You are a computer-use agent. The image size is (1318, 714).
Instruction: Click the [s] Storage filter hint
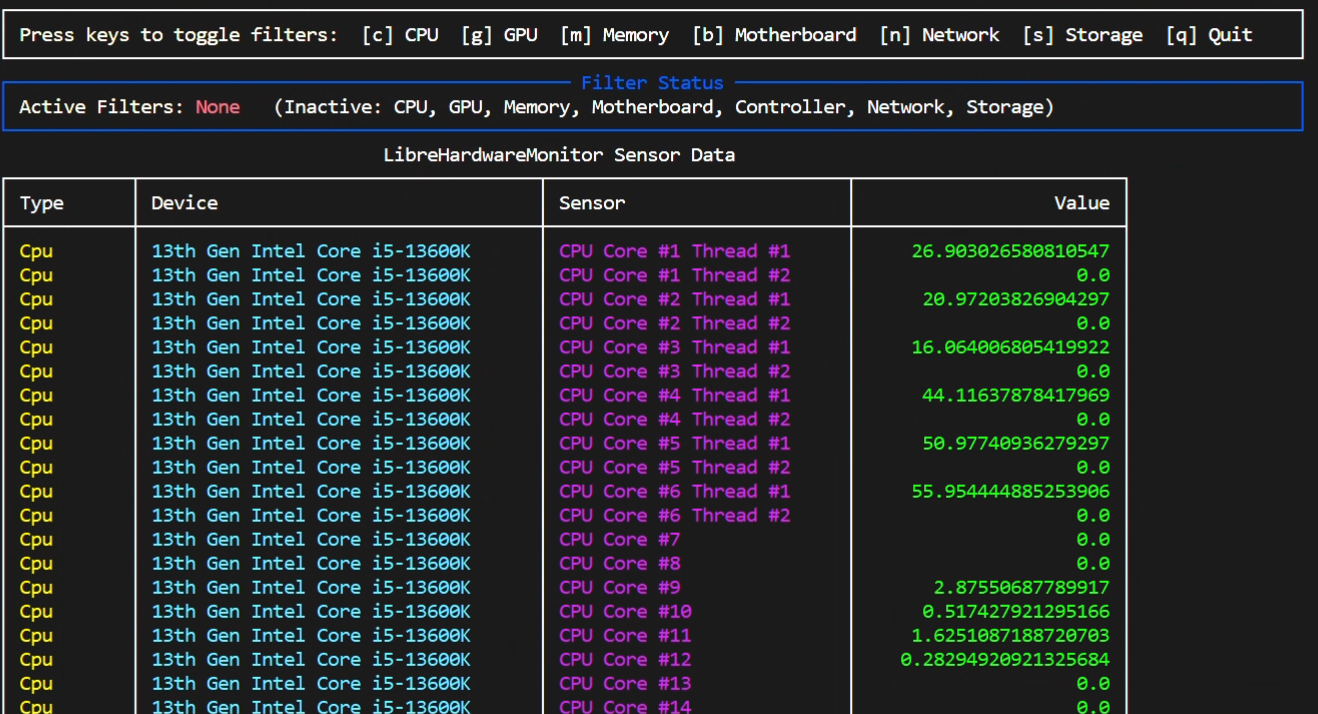pos(1082,35)
